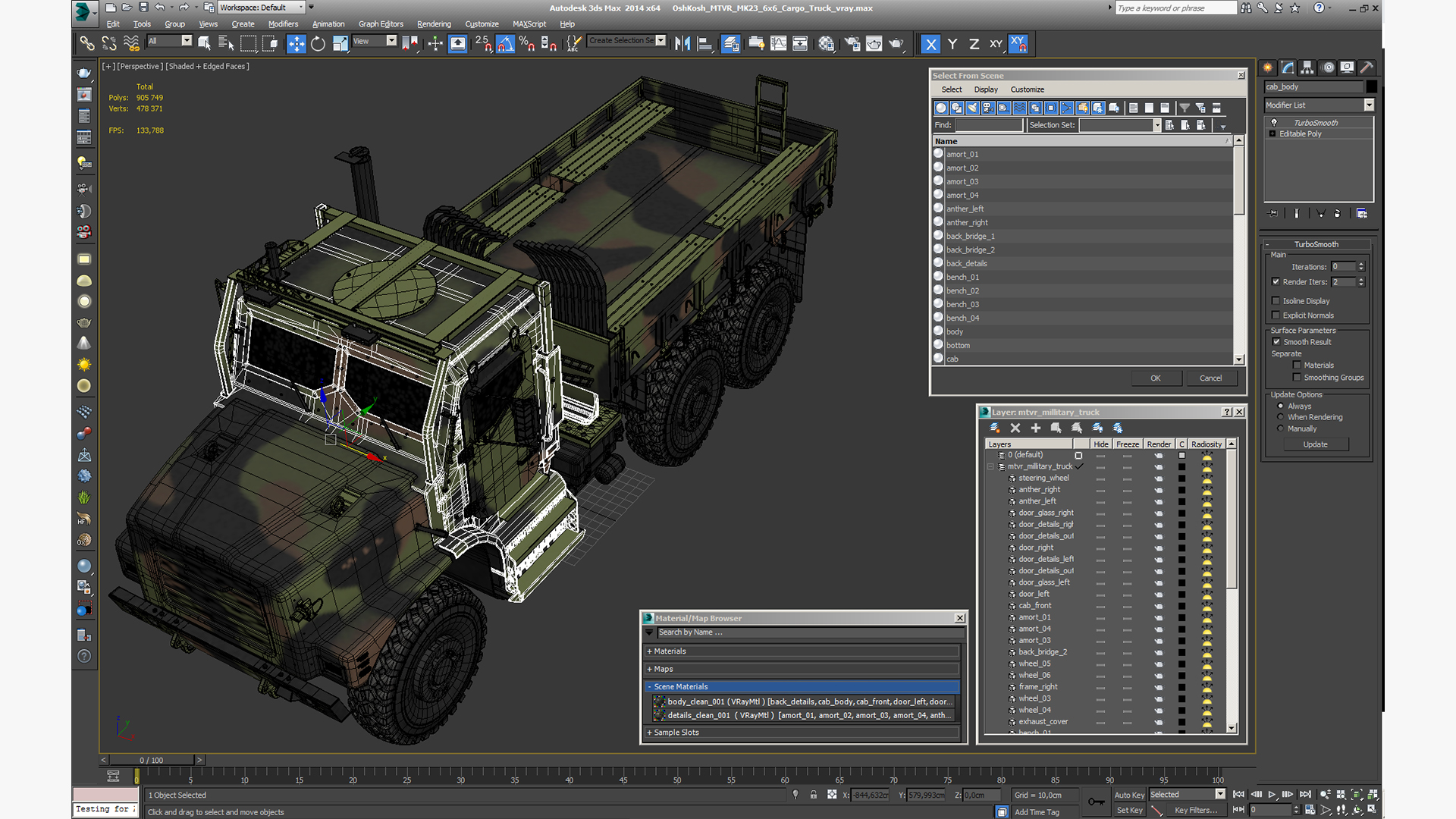Select When Rendering update option
Image resolution: width=1456 pixels, height=819 pixels.
click(x=1281, y=417)
